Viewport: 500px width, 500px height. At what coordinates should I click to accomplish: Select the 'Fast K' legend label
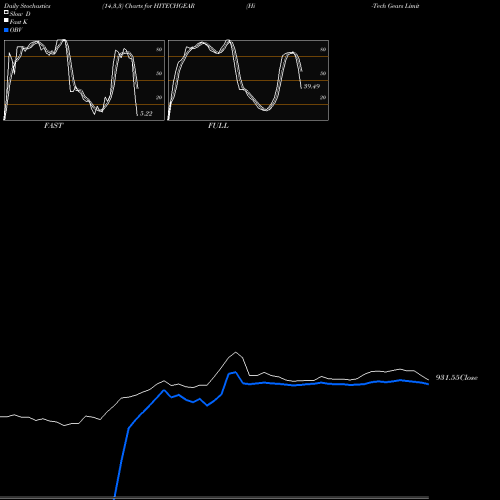[19, 22]
